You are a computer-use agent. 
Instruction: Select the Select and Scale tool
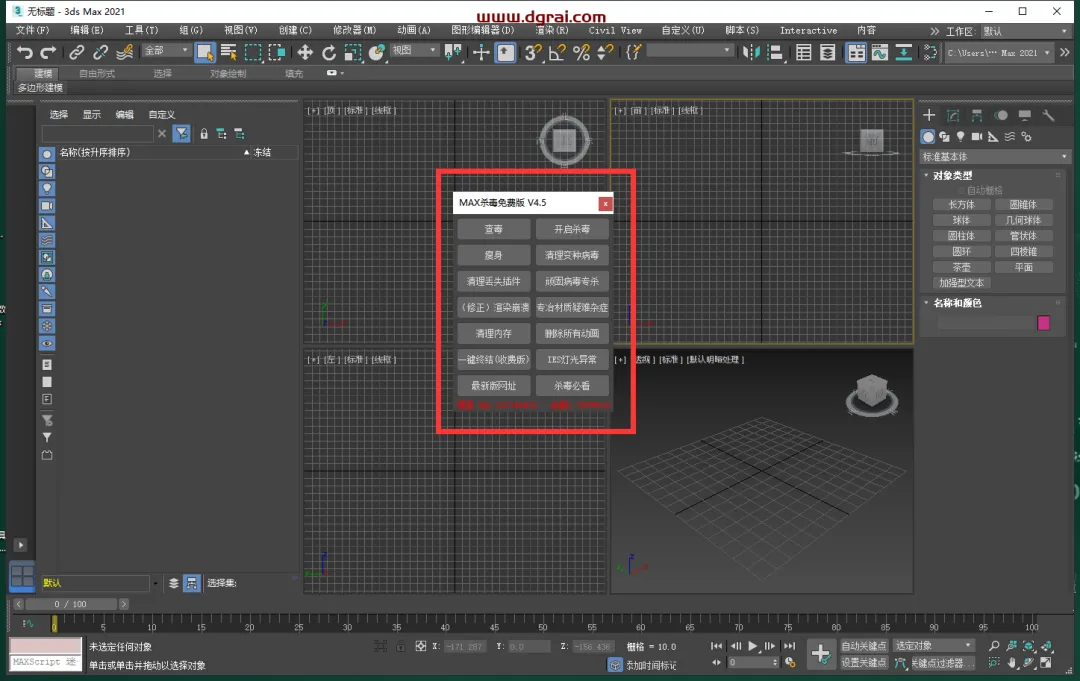[x=353, y=52]
